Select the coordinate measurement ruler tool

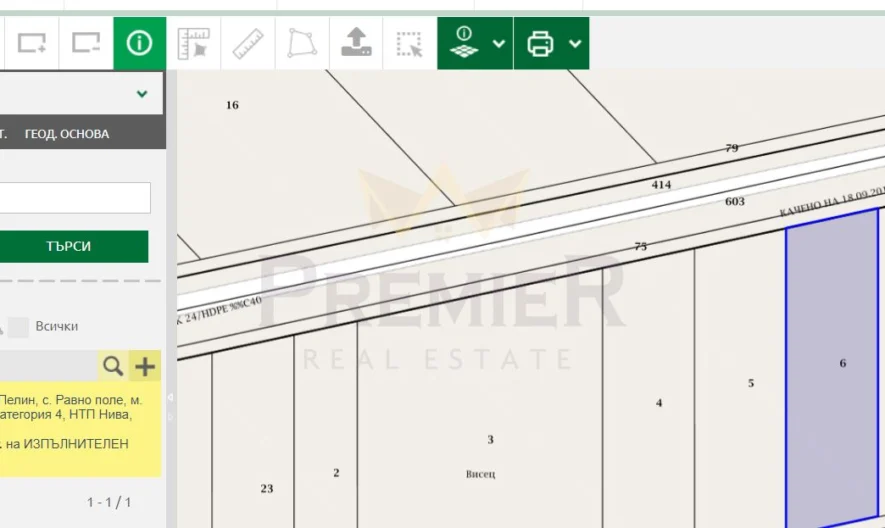[x=193, y=43]
